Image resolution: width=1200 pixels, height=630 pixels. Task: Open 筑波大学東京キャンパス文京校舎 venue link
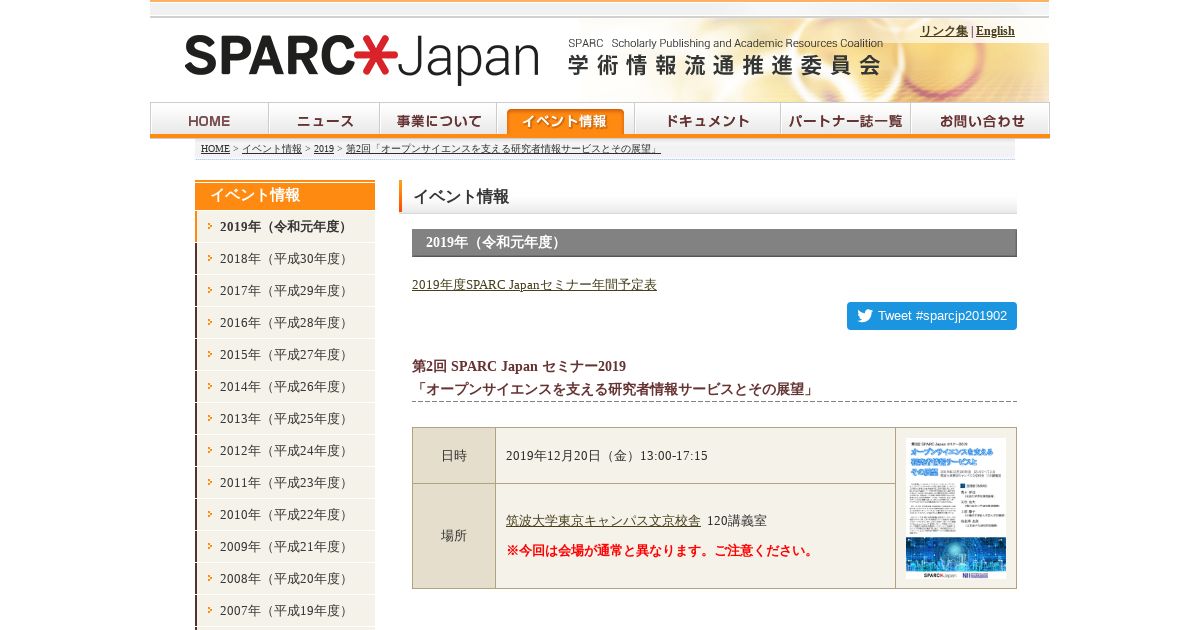603,521
